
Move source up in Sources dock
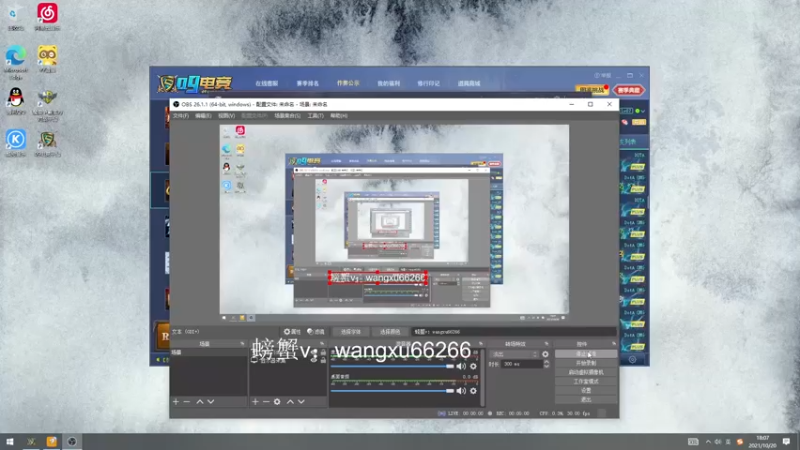(290, 402)
